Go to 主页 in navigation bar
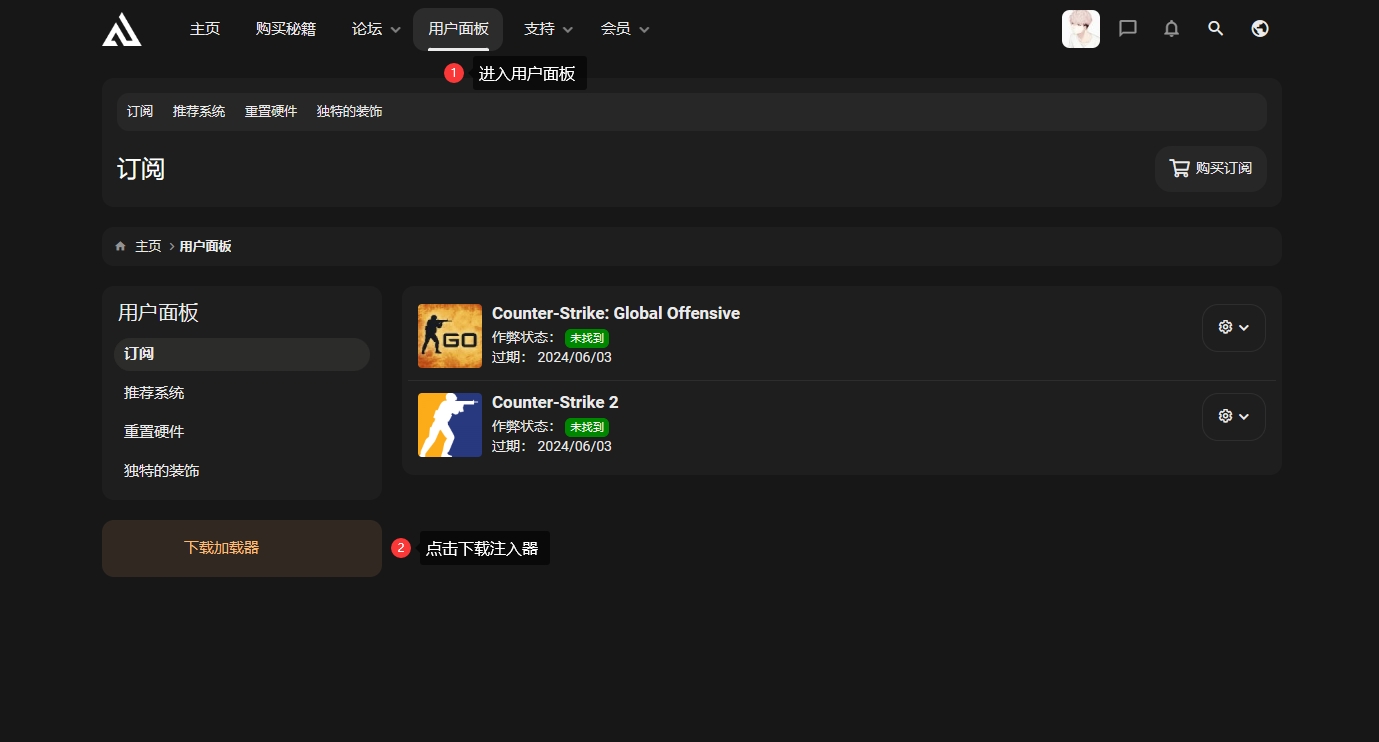This screenshot has width=1379, height=742. 205,29
